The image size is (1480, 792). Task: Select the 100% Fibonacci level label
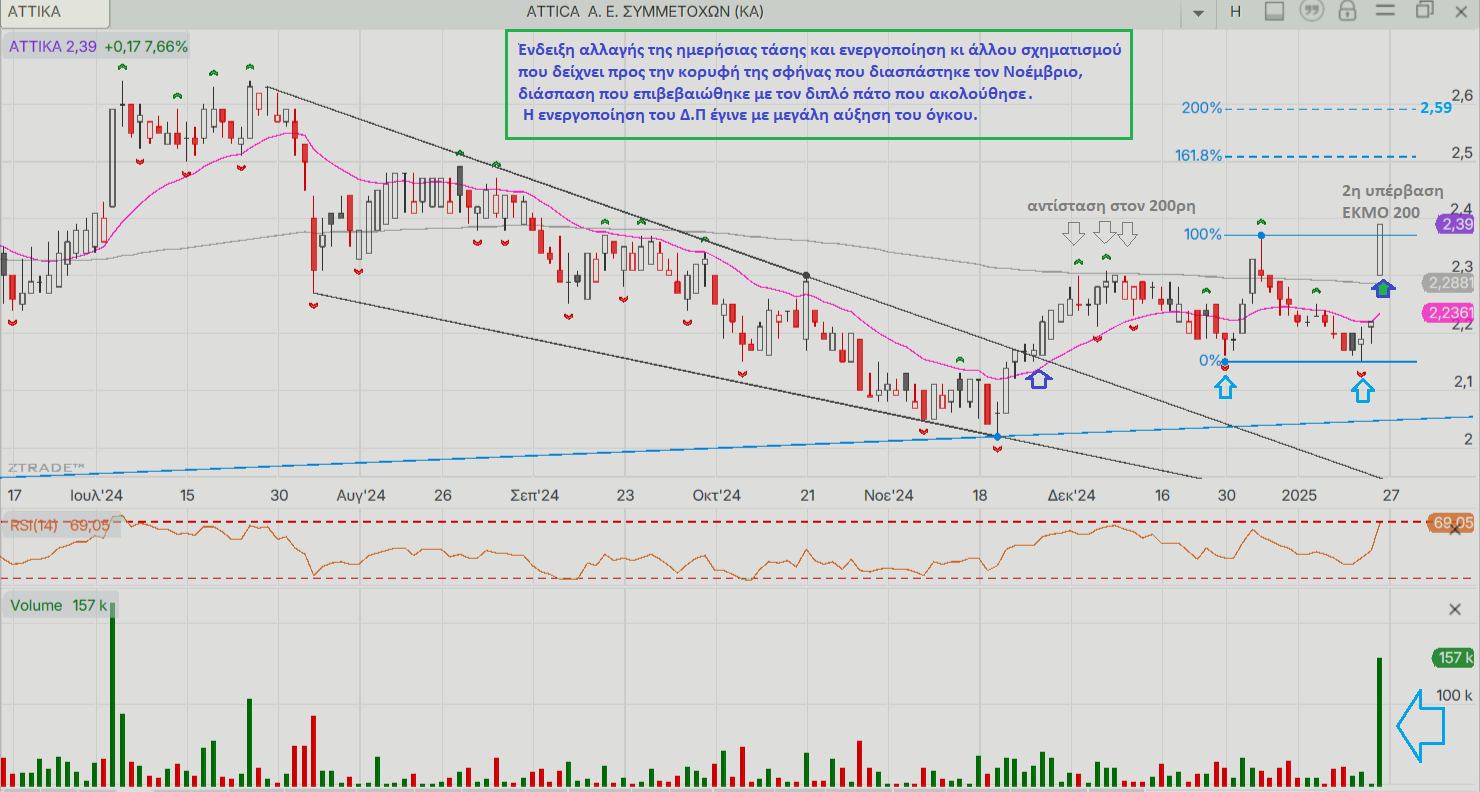click(1203, 234)
